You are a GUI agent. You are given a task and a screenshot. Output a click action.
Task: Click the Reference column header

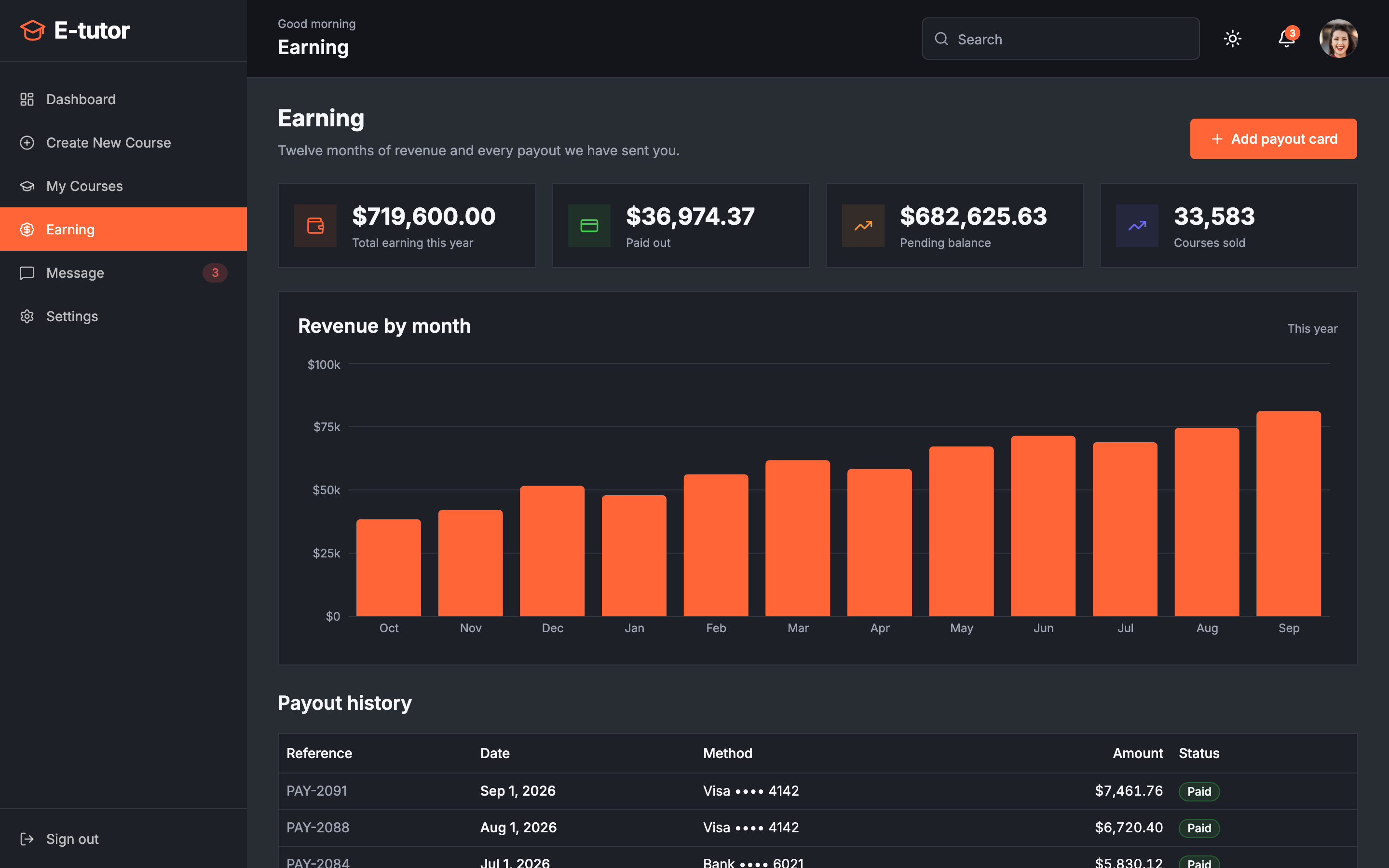point(319,753)
